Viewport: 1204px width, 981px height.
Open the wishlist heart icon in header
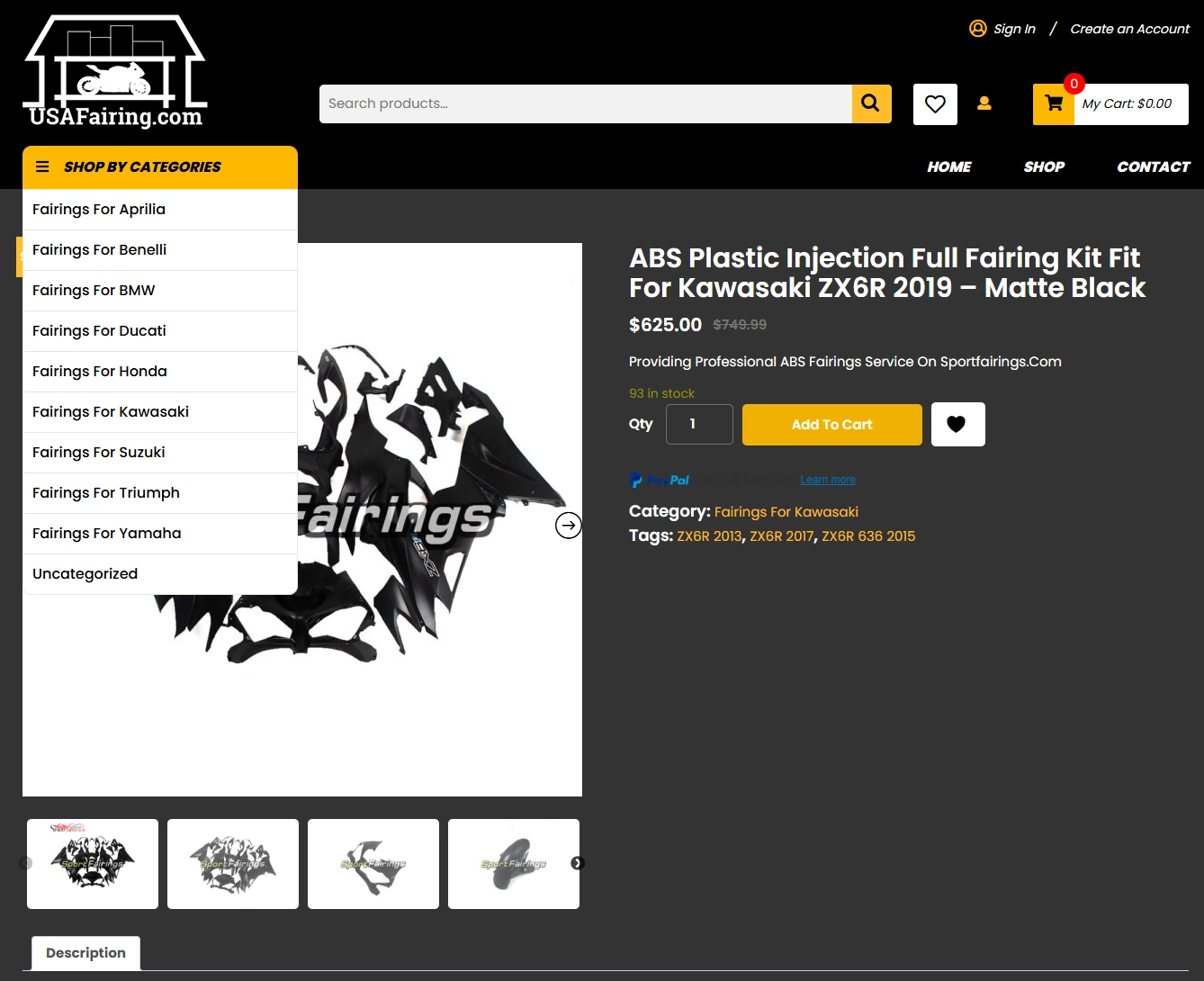pyautogui.click(x=935, y=104)
